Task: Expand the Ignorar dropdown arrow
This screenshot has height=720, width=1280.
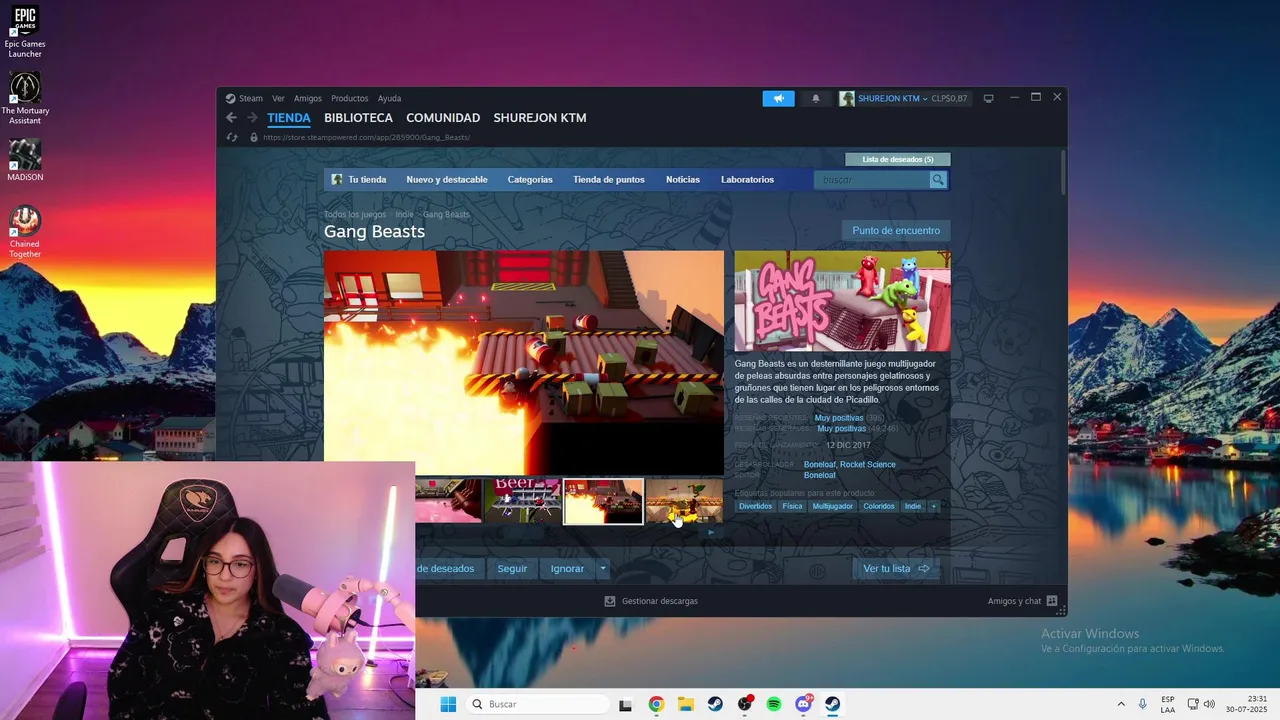Action: click(x=602, y=569)
